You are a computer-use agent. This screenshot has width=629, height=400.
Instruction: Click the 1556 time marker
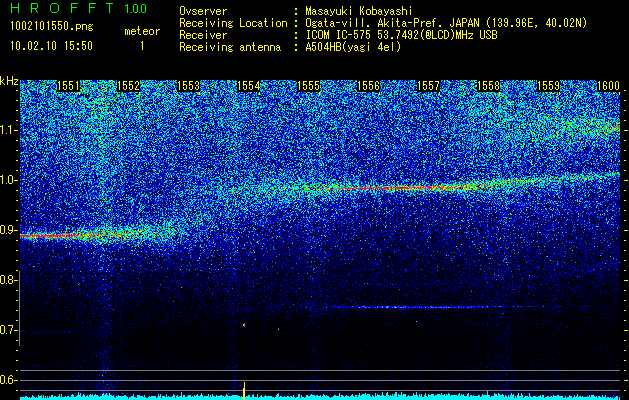click(368, 86)
